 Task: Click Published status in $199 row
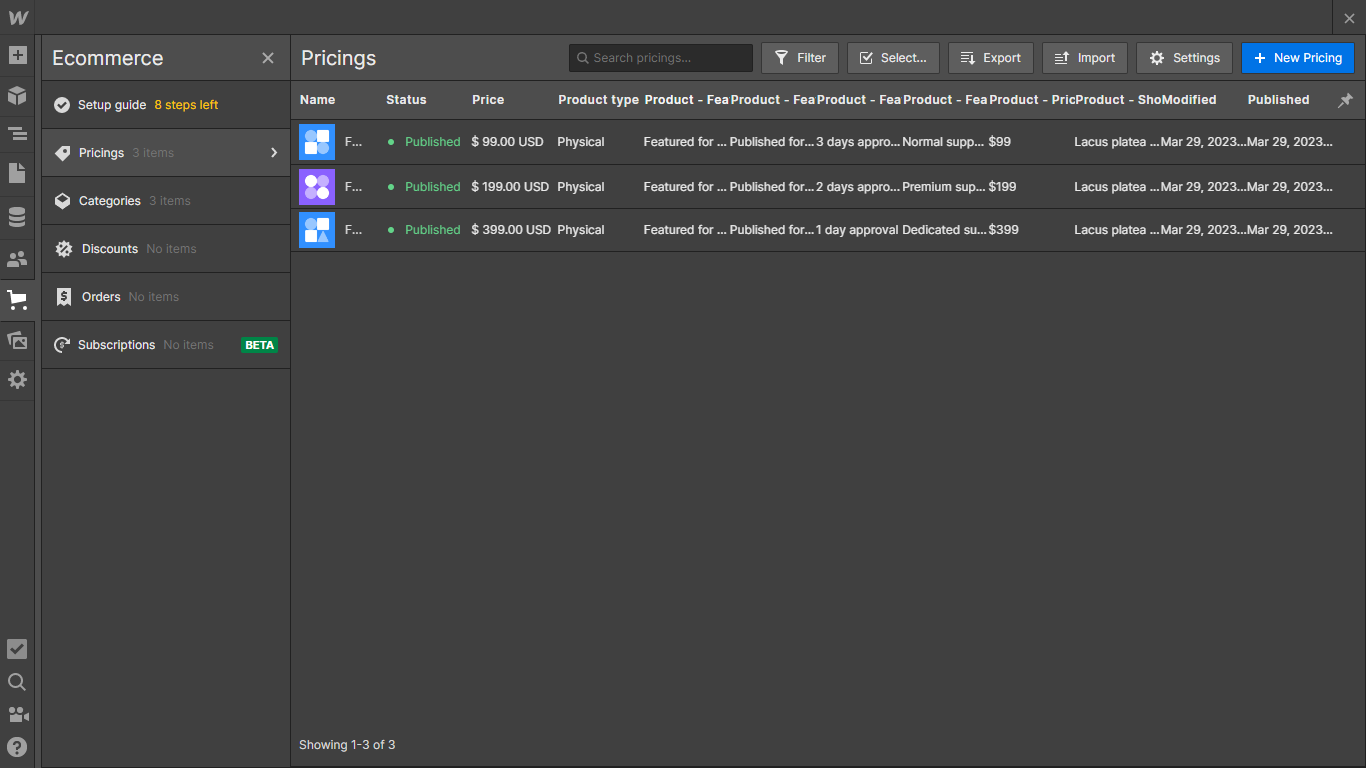point(433,187)
